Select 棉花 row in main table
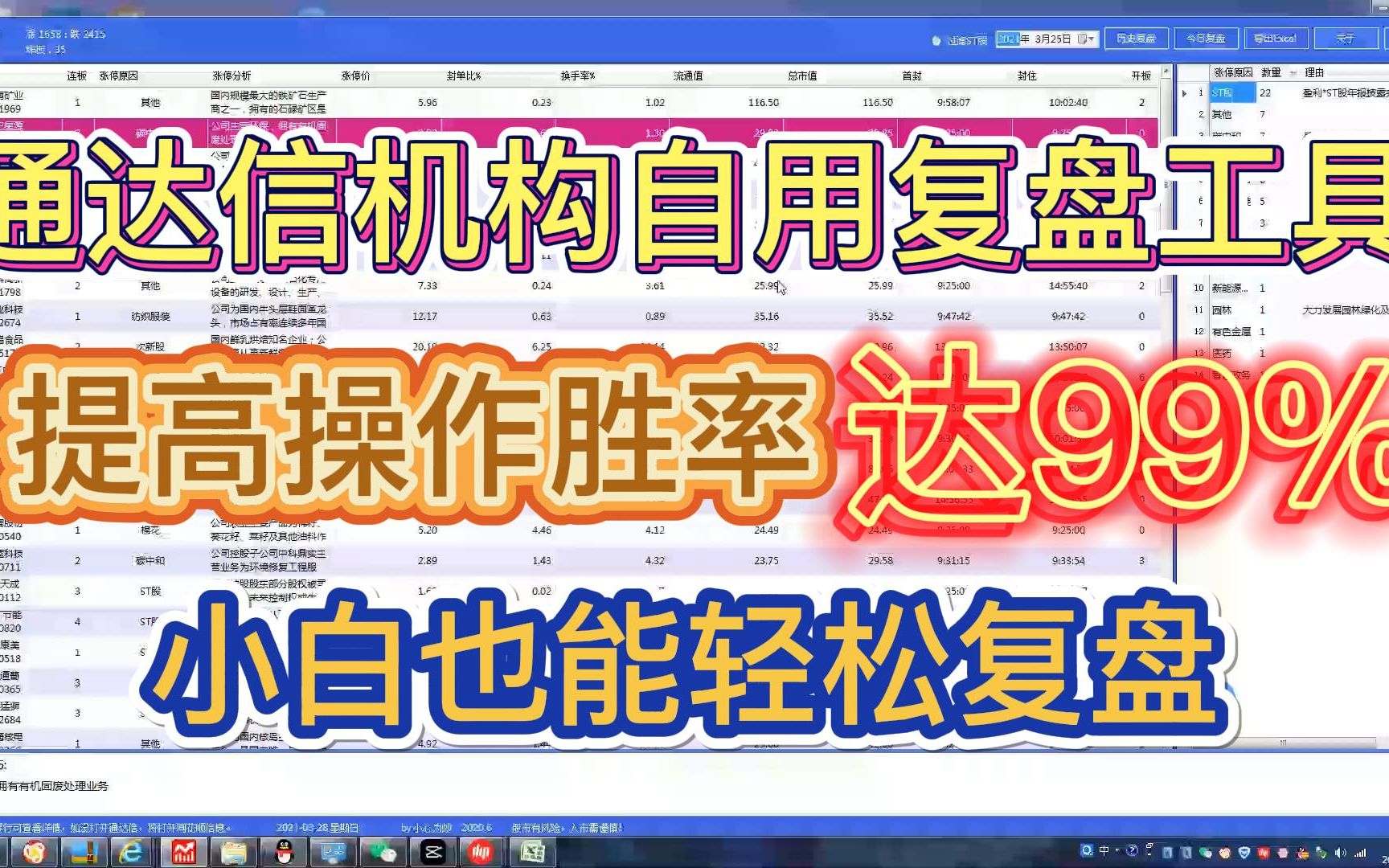 [x=579, y=530]
